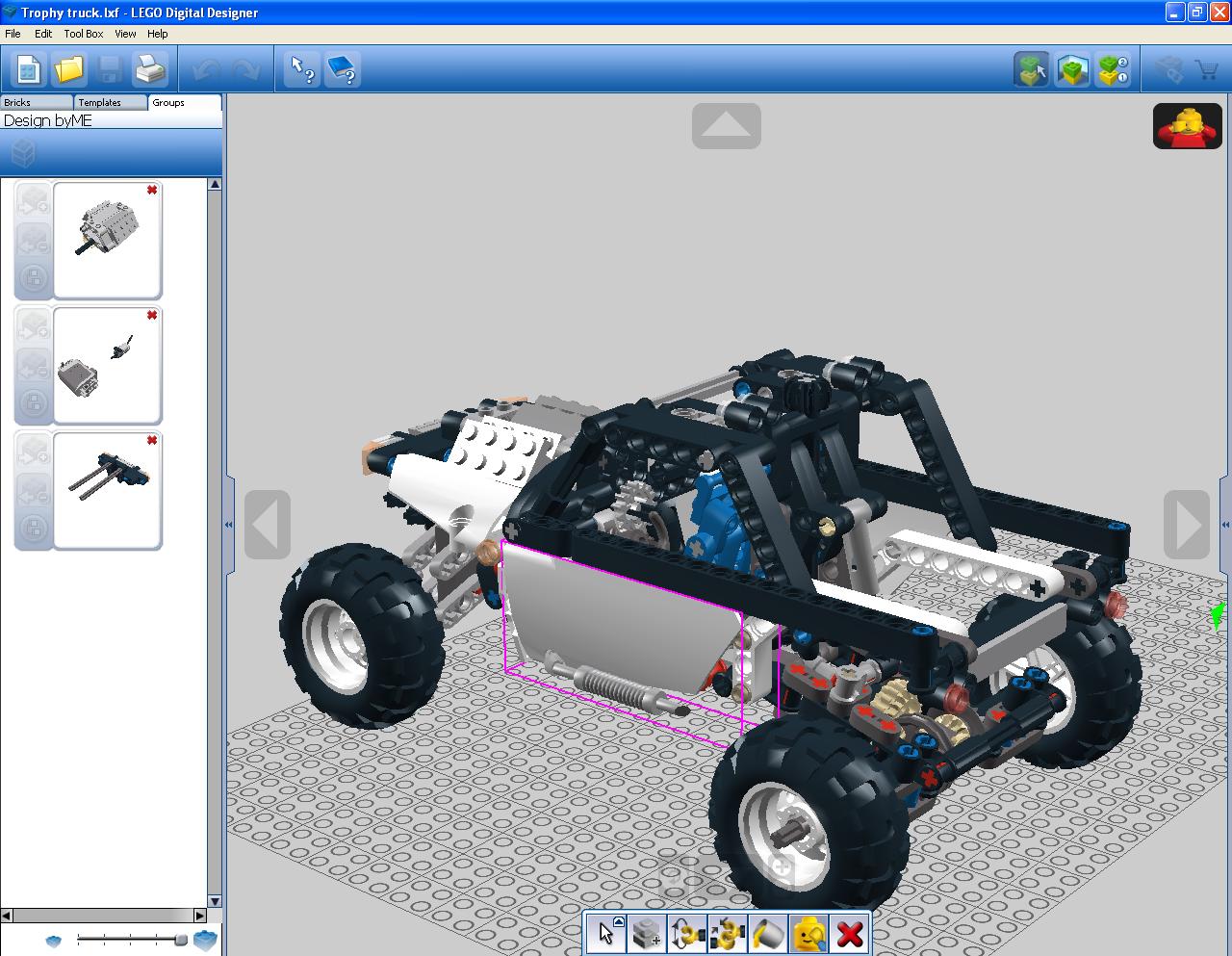Remove bricks from the axle bracket group
The image size is (1232, 956).
[34, 490]
